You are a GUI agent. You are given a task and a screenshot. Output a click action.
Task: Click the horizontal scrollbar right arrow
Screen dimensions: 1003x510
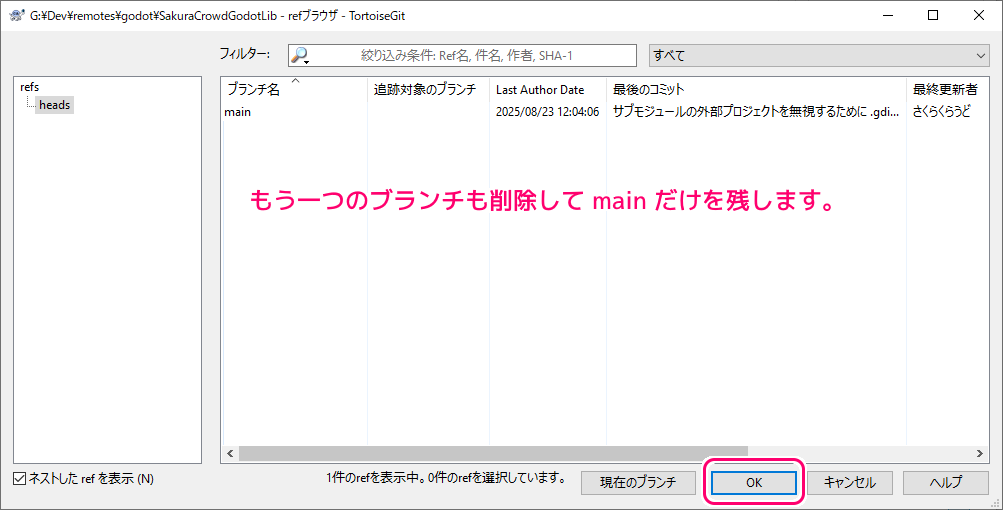pyautogui.click(x=979, y=453)
